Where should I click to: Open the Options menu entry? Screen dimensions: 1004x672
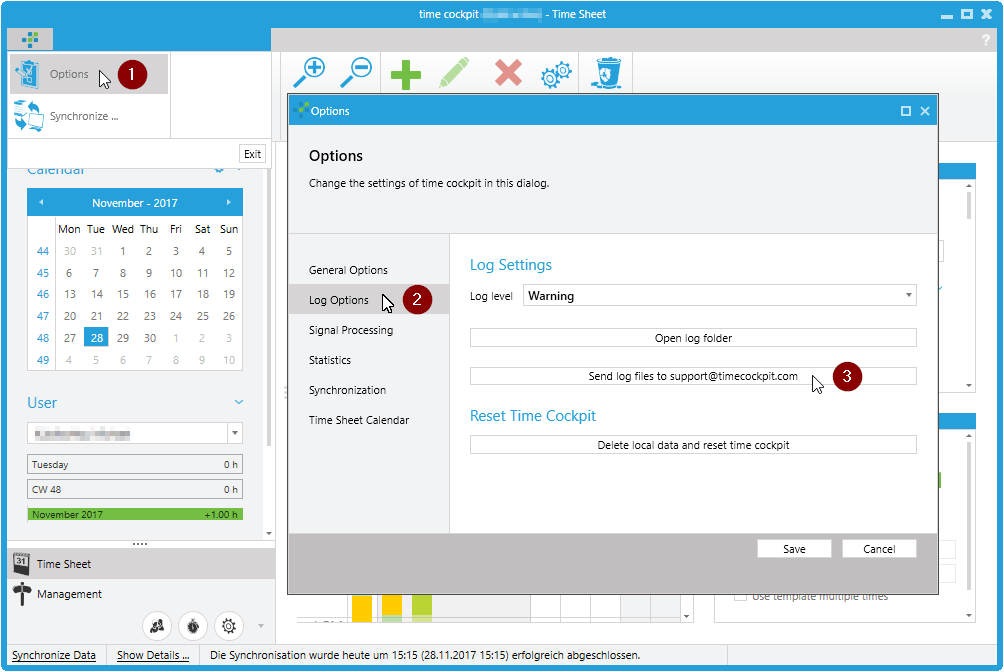point(88,74)
